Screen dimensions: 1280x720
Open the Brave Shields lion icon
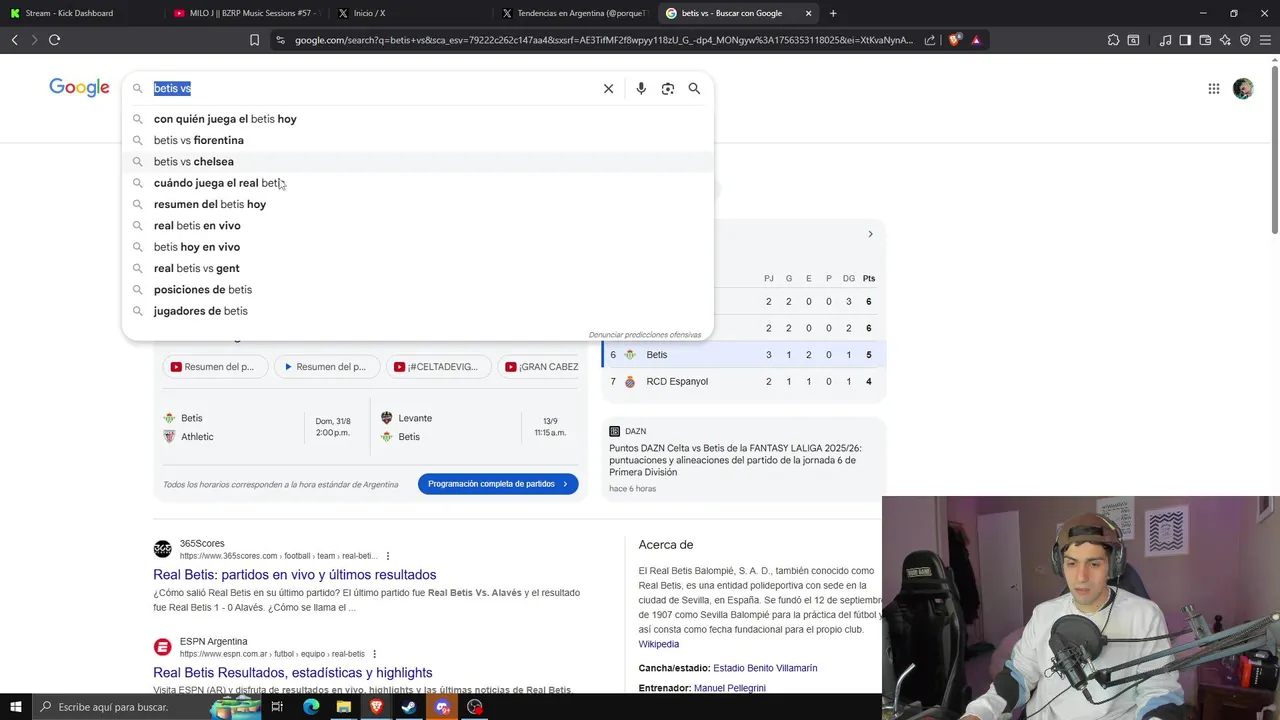(x=954, y=40)
